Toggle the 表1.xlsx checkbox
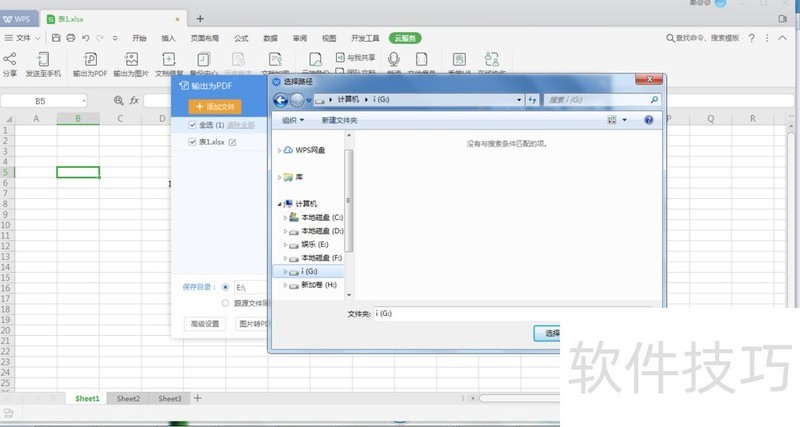The image size is (800, 427). (x=192, y=142)
